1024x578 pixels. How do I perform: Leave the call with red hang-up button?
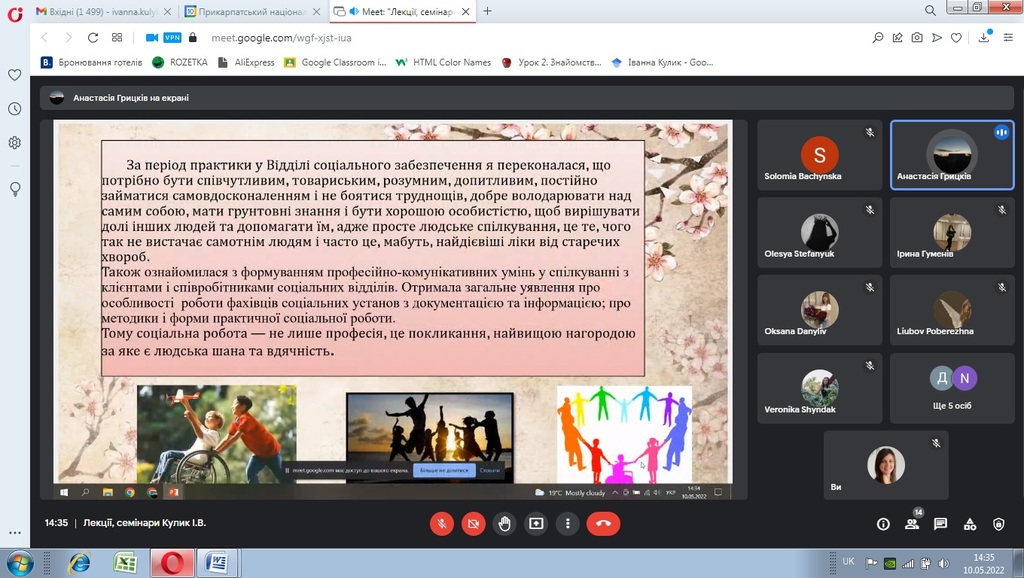pos(603,523)
